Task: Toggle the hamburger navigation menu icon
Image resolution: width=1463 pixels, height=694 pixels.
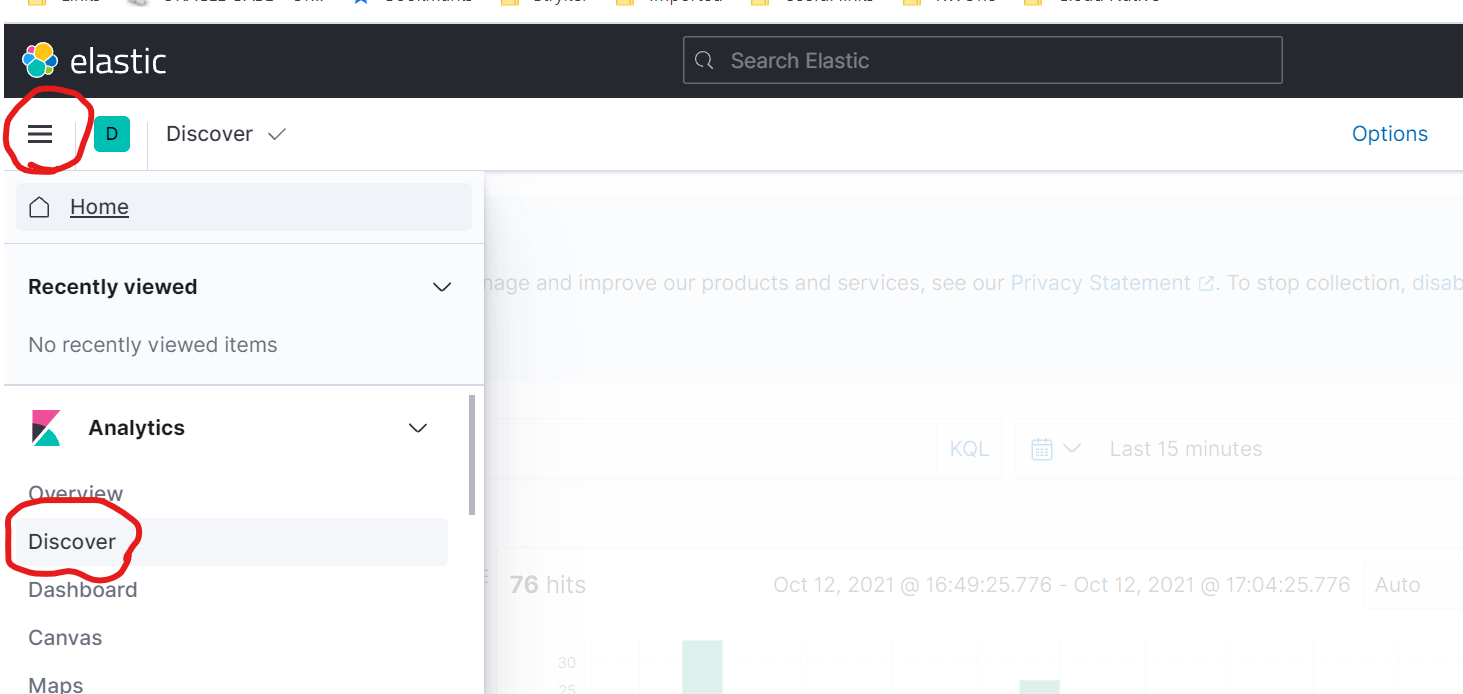Action: pyautogui.click(x=40, y=134)
